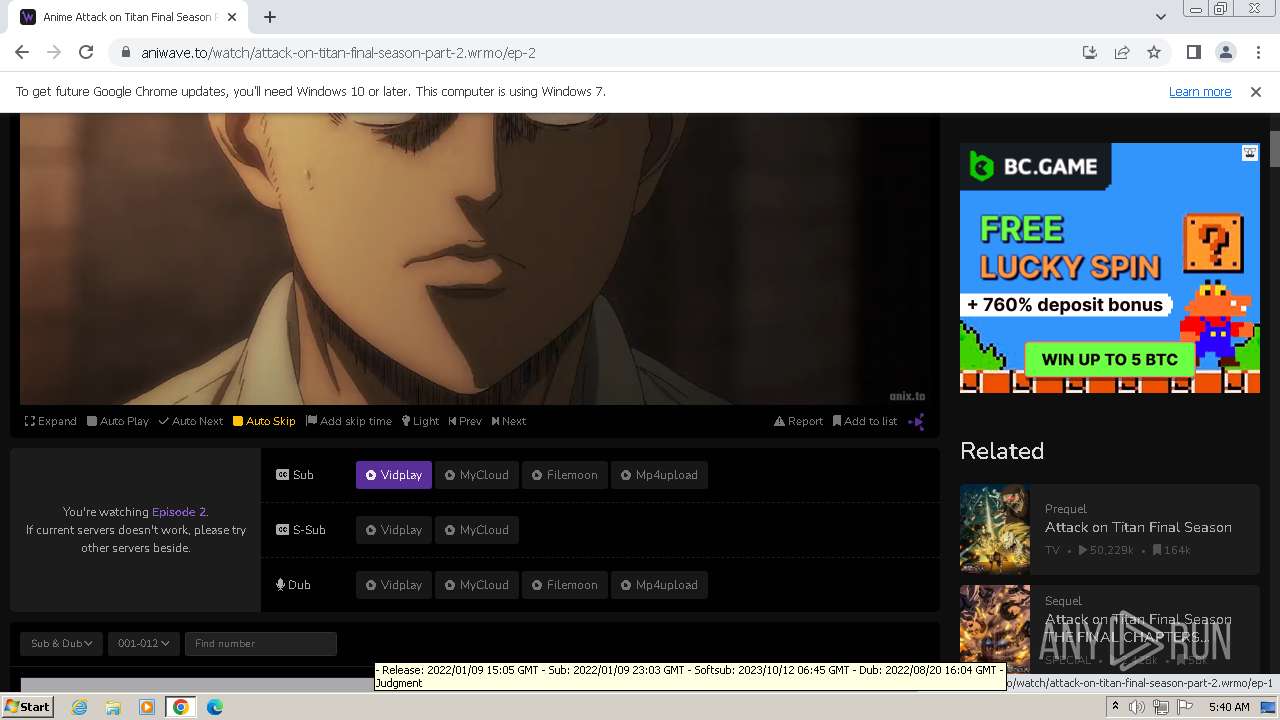The image size is (1280, 720).
Task: Select Sub Filemoon server
Action: [565, 475]
